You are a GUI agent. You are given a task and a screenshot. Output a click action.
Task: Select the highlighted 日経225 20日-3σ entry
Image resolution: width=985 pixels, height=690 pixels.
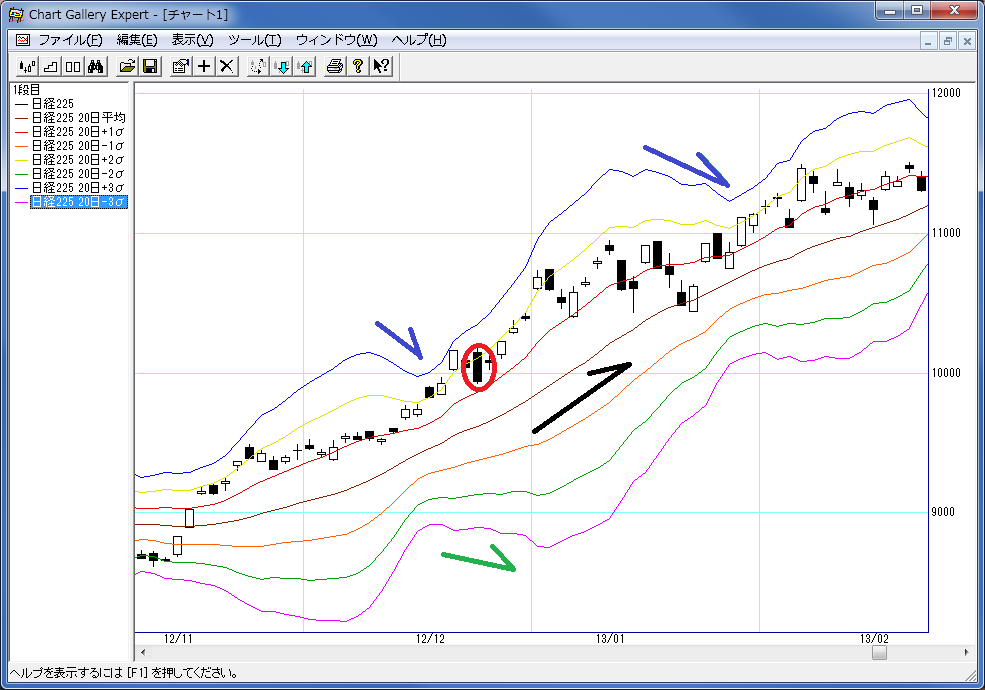click(x=79, y=202)
